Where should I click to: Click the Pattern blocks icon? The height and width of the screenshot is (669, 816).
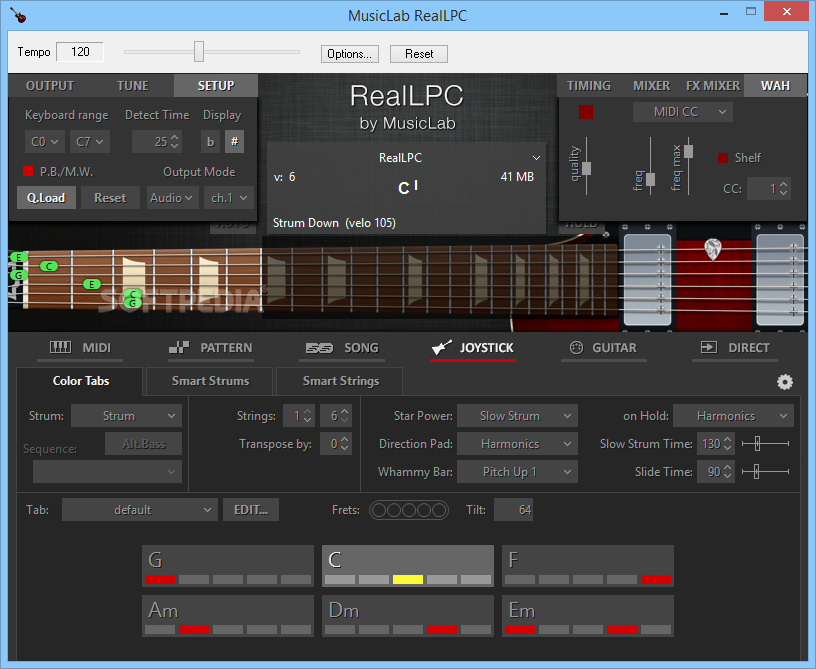tap(179, 348)
